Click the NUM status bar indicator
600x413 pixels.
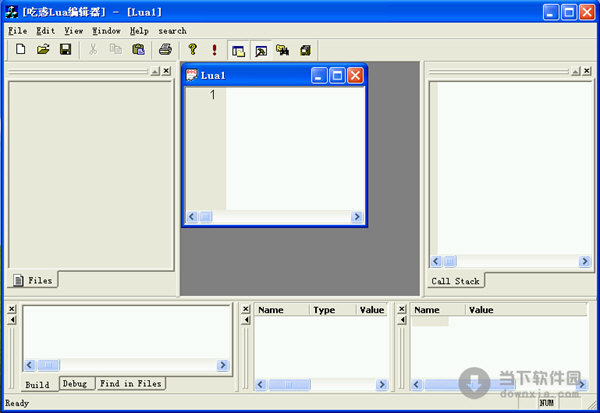point(546,403)
